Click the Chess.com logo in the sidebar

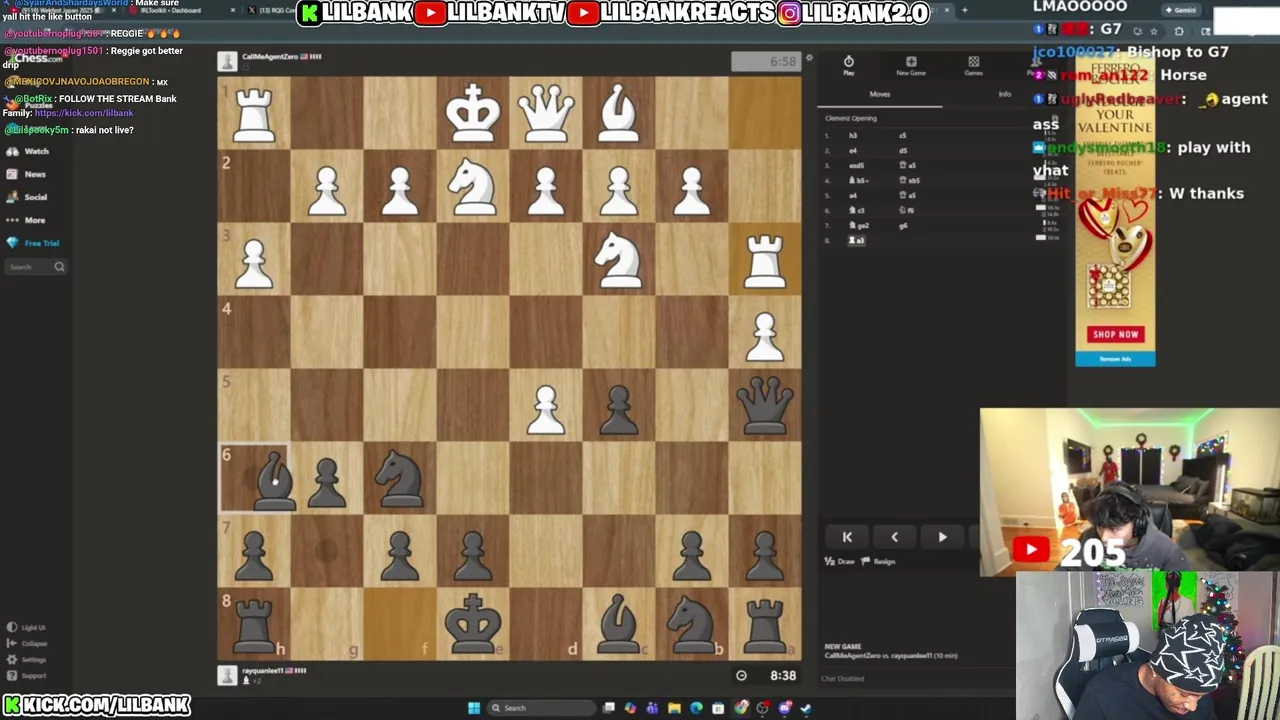[x=37, y=58]
